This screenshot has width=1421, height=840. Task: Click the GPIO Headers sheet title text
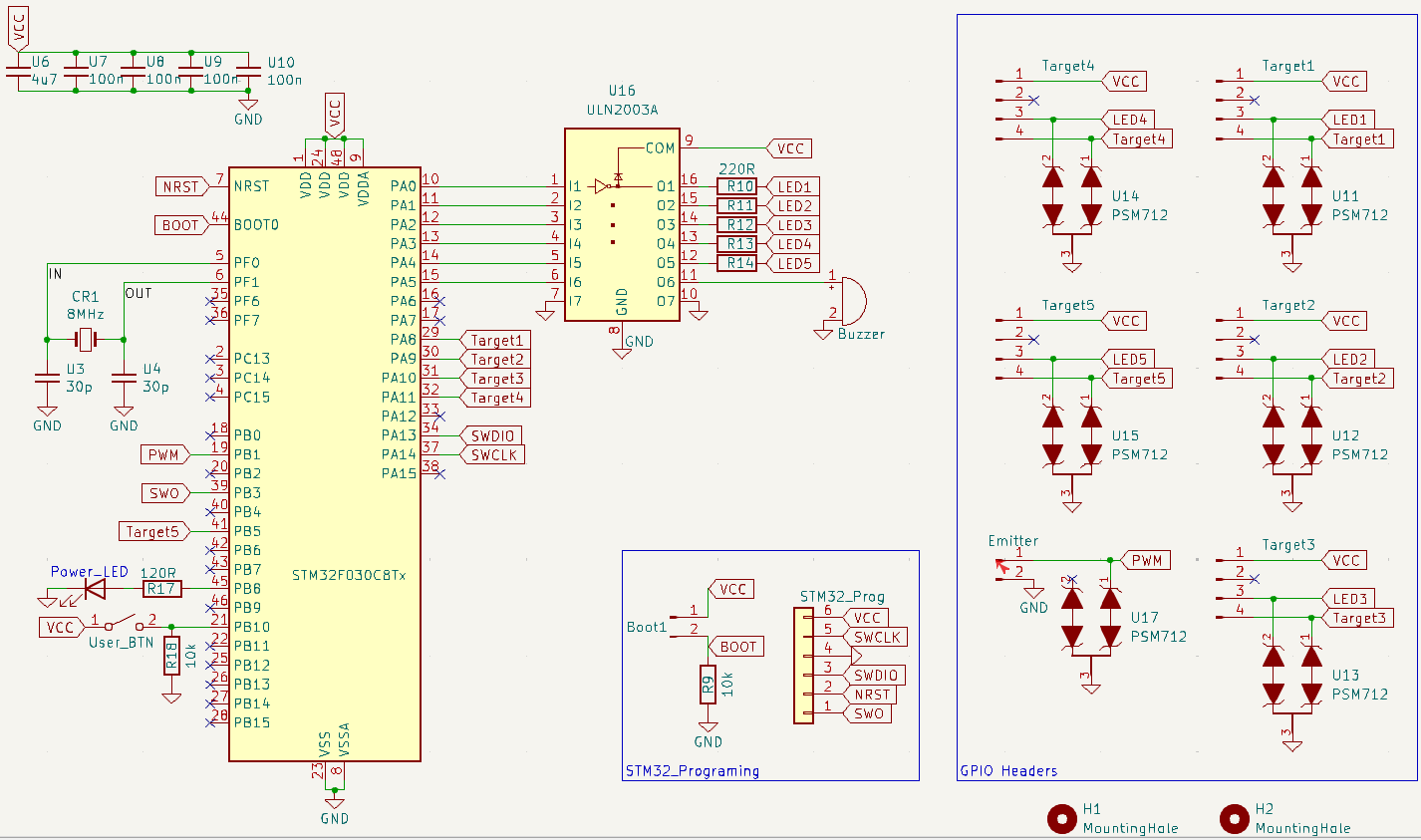1009,770
